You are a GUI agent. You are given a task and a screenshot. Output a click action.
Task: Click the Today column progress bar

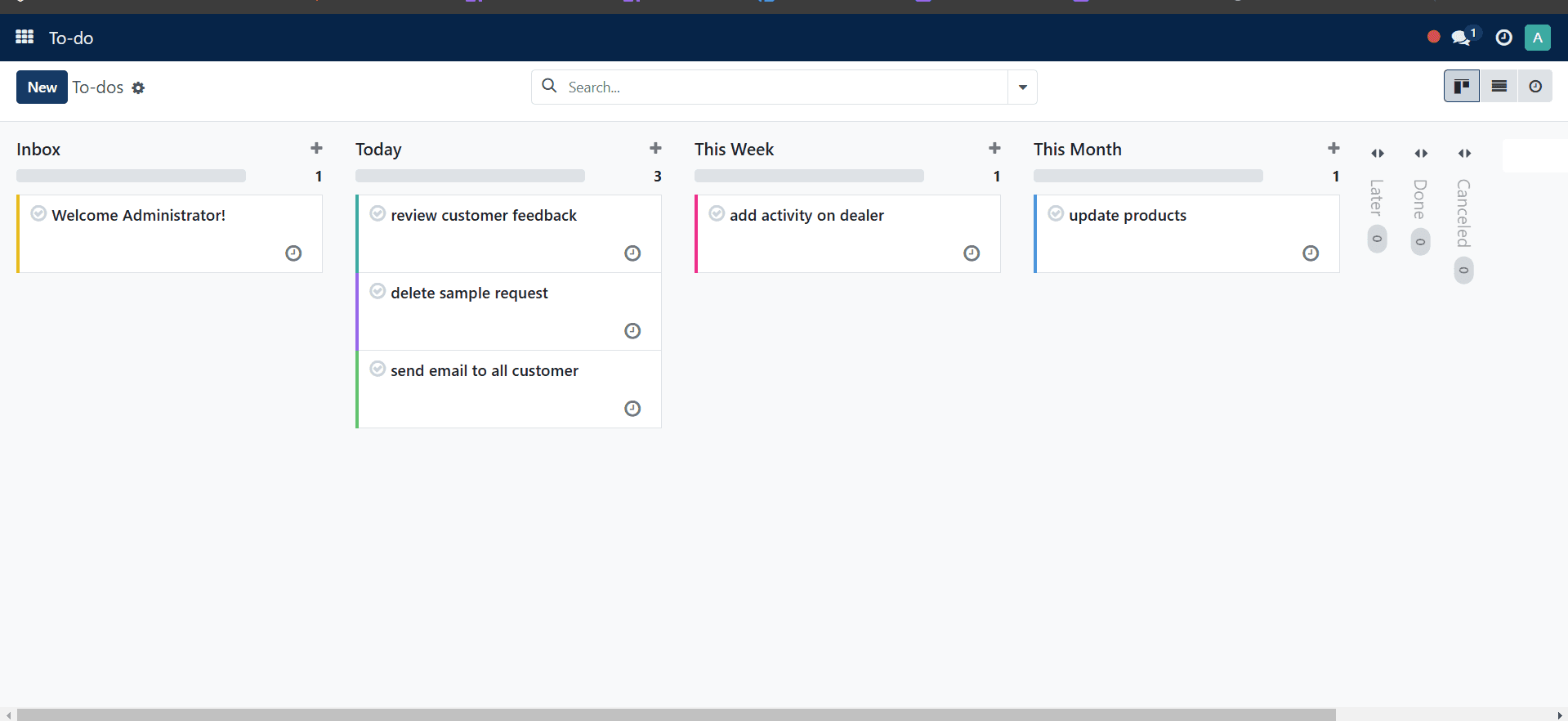[x=470, y=176]
